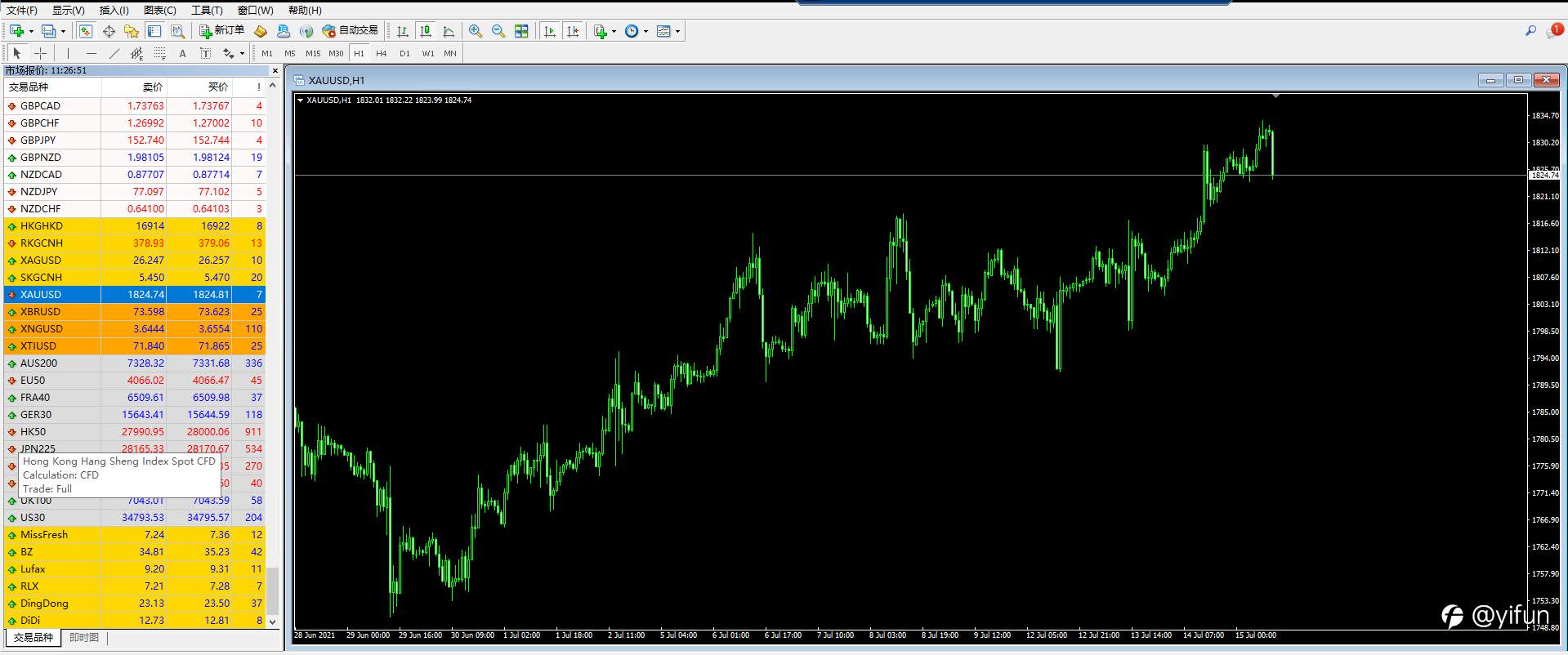Zoom in on the chart
The height and width of the screenshot is (655, 1568).
tap(476, 31)
